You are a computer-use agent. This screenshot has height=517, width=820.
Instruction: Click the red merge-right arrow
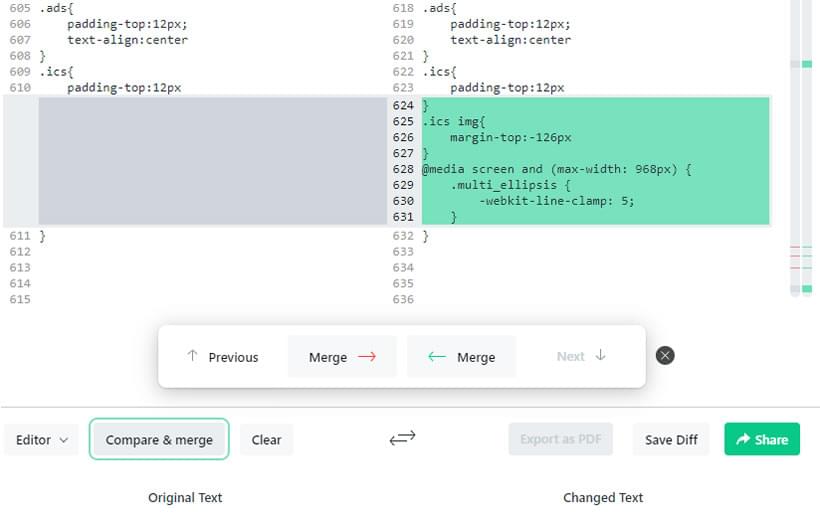[x=367, y=357]
